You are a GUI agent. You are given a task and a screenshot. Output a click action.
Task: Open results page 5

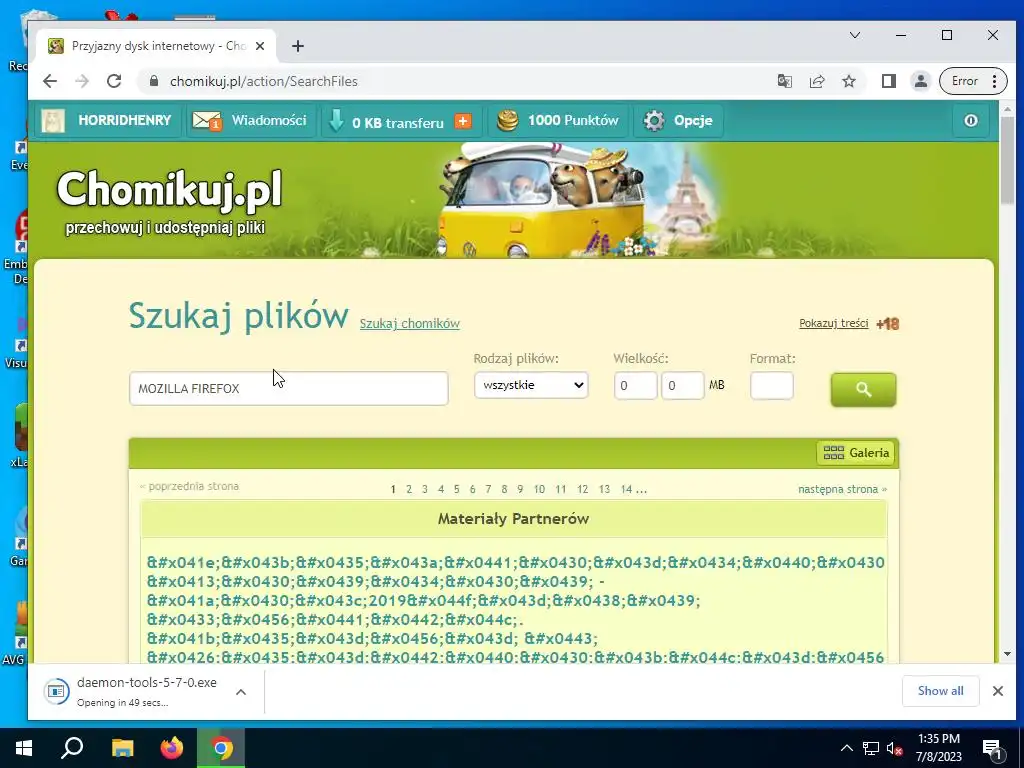(456, 489)
